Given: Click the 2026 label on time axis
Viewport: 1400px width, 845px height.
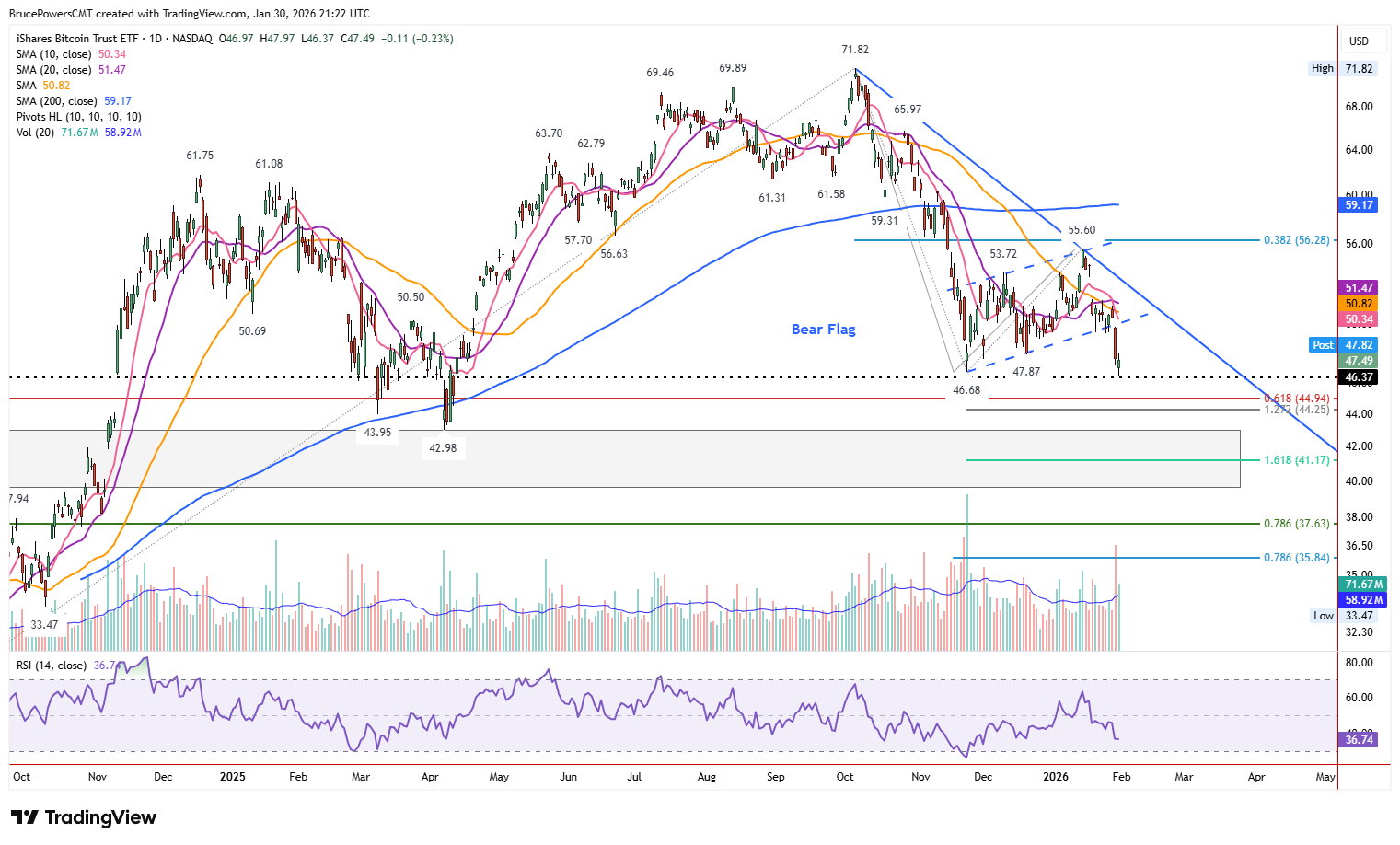Looking at the screenshot, I should (1056, 777).
